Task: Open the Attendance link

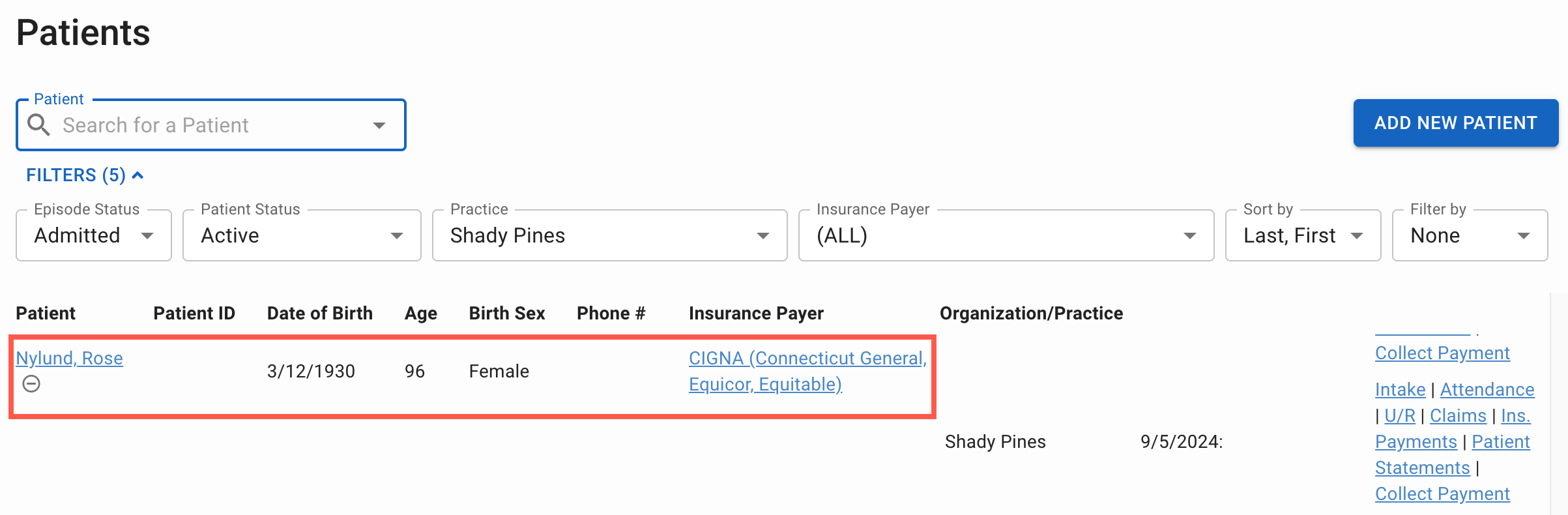Action: 1487,389
